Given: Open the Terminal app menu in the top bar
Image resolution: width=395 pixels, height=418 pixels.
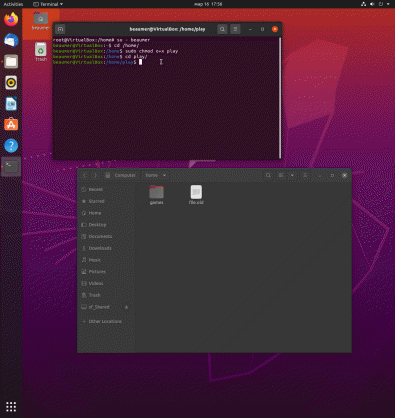Looking at the screenshot, I should [x=48, y=4].
